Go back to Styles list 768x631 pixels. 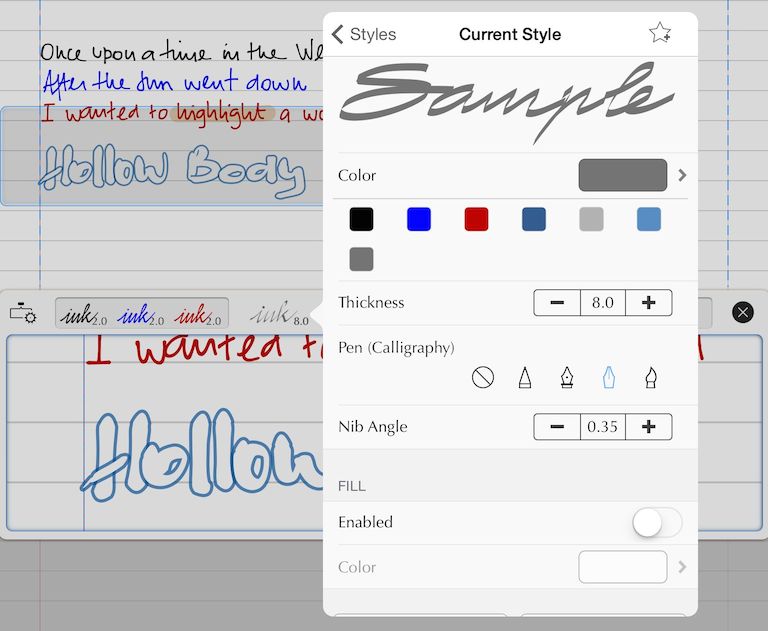[364, 34]
